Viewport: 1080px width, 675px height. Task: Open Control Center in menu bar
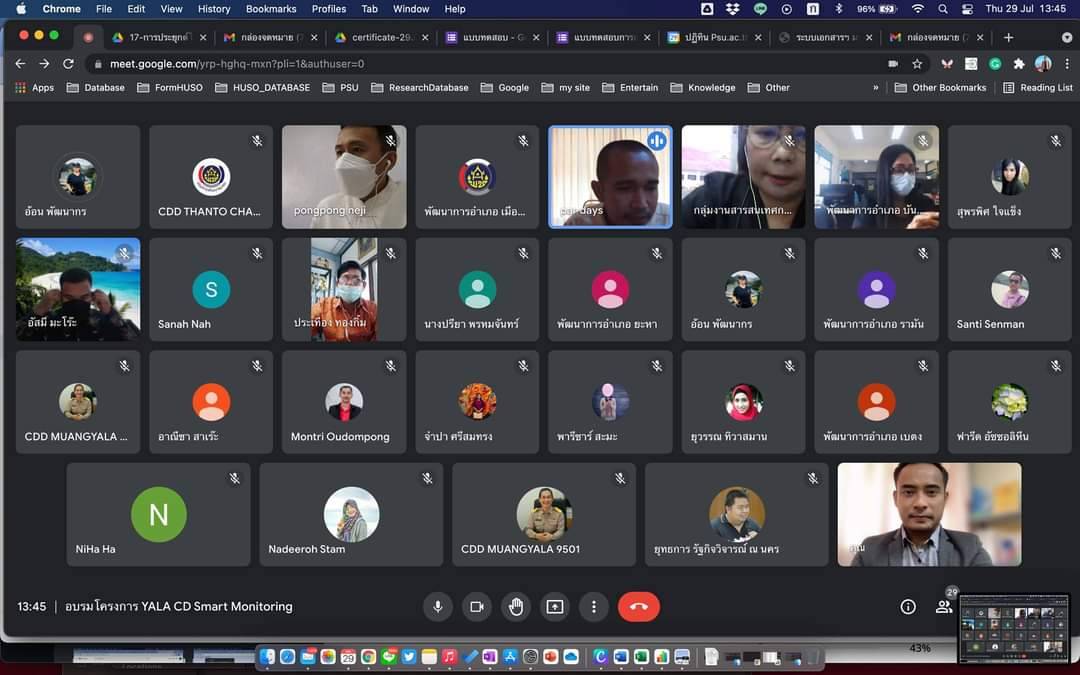[967, 9]
